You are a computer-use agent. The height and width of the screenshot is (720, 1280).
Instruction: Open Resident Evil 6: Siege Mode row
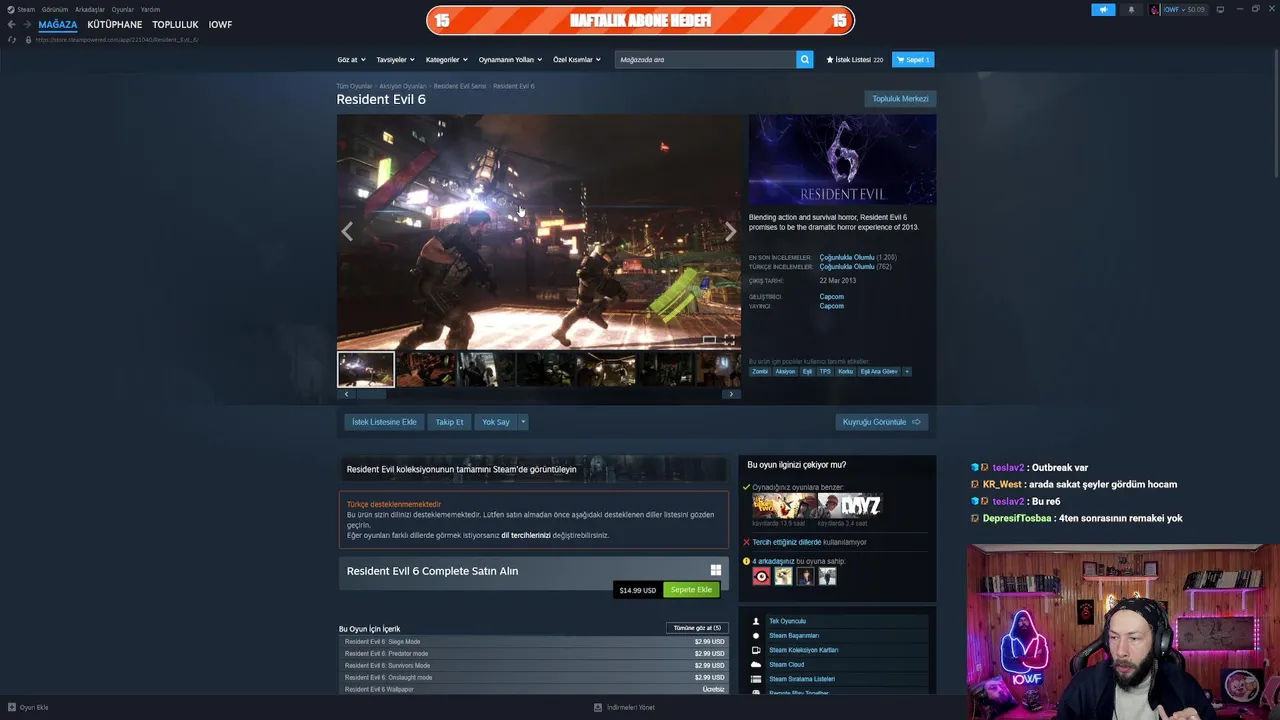click(x=534, y=642)
